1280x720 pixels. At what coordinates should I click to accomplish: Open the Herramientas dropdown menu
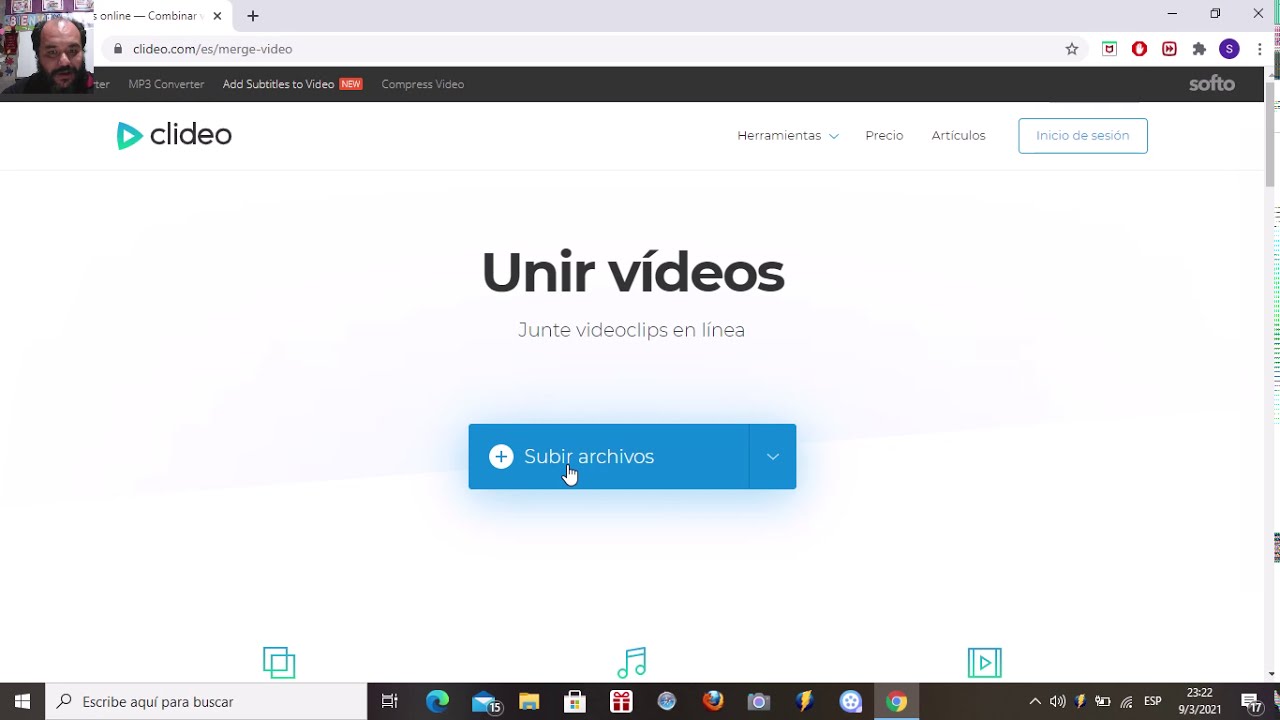point(788,135)
